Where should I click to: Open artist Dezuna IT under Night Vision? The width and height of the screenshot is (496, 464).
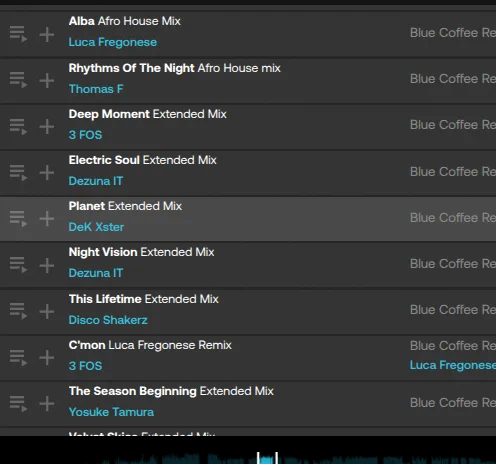[96, 273]
